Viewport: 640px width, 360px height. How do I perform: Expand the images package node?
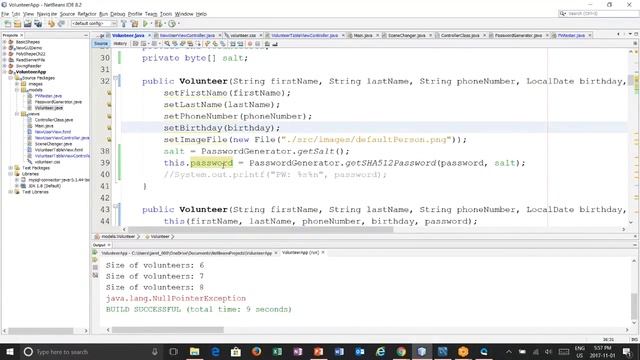click(17, 84)
